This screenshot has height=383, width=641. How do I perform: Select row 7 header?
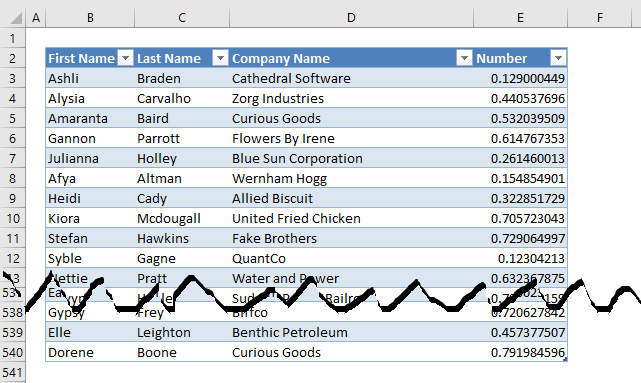click(x=13, y=158)
